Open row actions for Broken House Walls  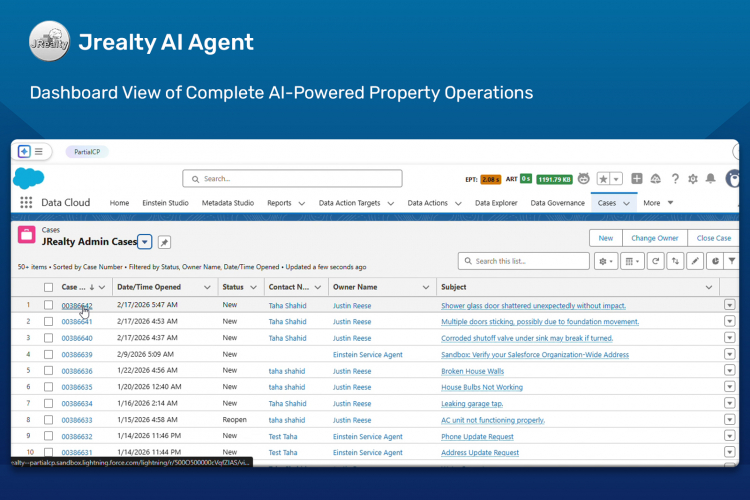[729, 370]
